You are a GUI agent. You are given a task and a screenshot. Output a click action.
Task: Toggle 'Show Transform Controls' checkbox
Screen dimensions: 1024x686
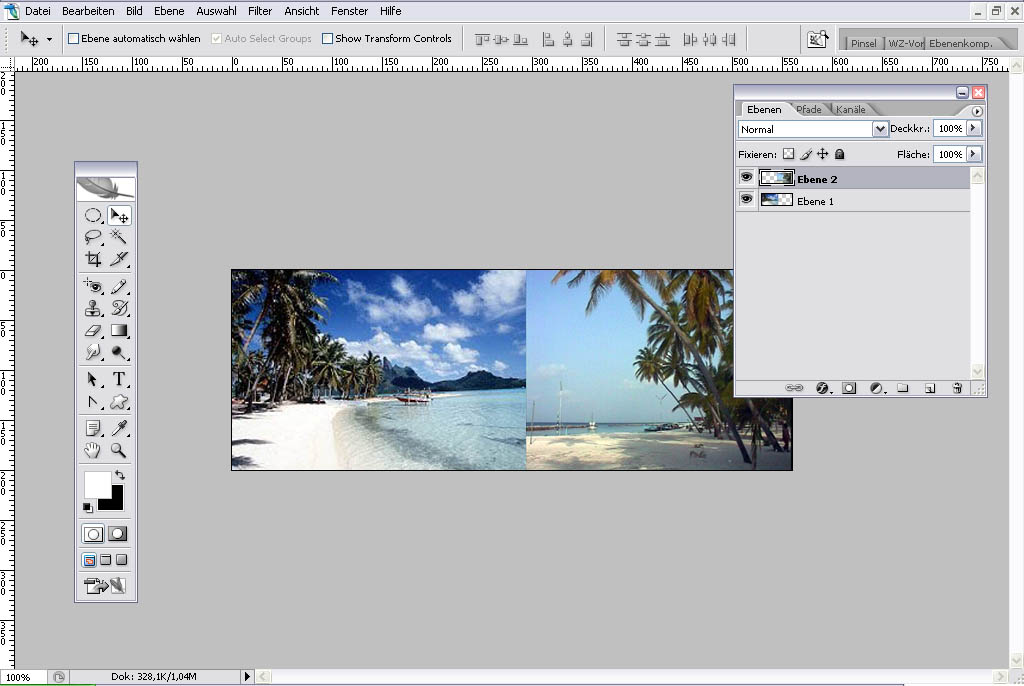pyautogui.click(x=327, y=39)
